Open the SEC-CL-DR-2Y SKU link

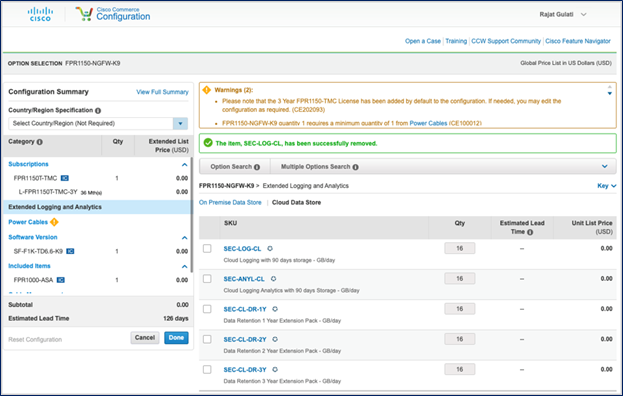click(x=245, y=339)
